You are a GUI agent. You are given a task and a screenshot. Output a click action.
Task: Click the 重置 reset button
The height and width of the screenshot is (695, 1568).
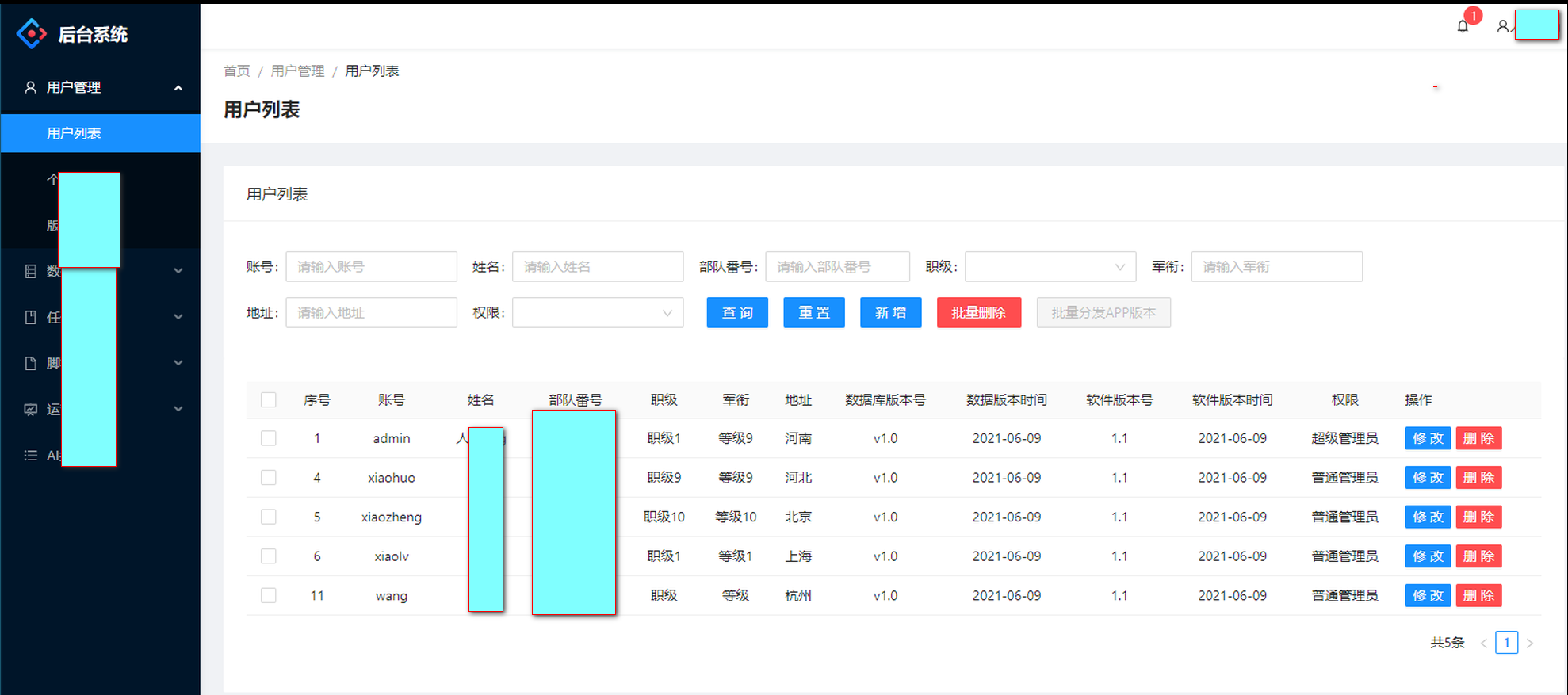[x=814, y=312]
